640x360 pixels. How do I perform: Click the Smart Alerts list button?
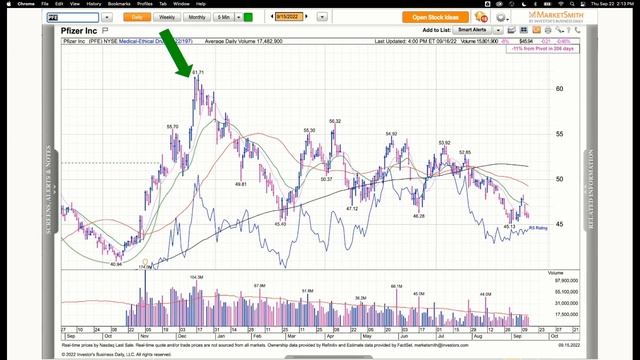(472, 30)
